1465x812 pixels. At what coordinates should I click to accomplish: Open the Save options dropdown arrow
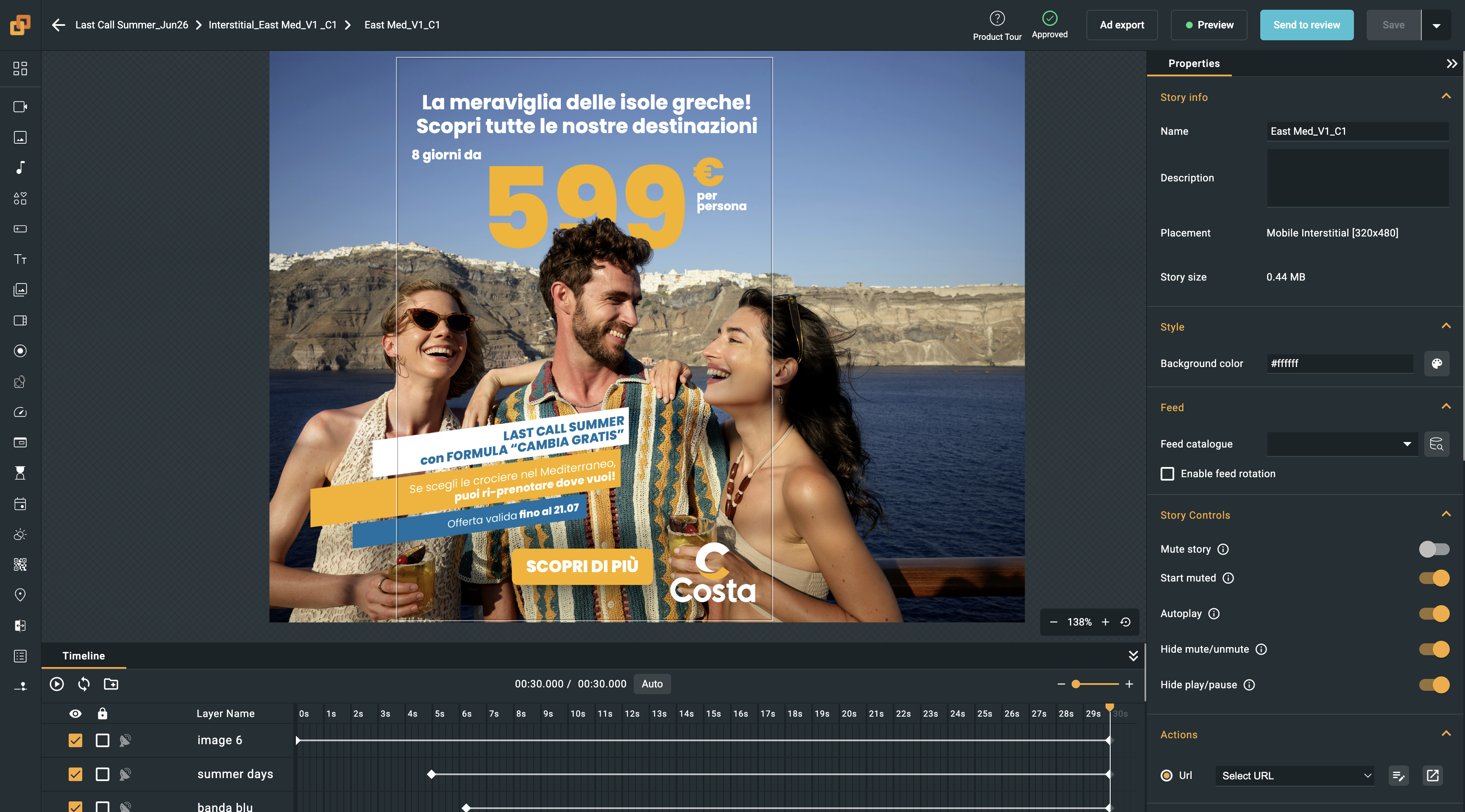click(1437, 25)
